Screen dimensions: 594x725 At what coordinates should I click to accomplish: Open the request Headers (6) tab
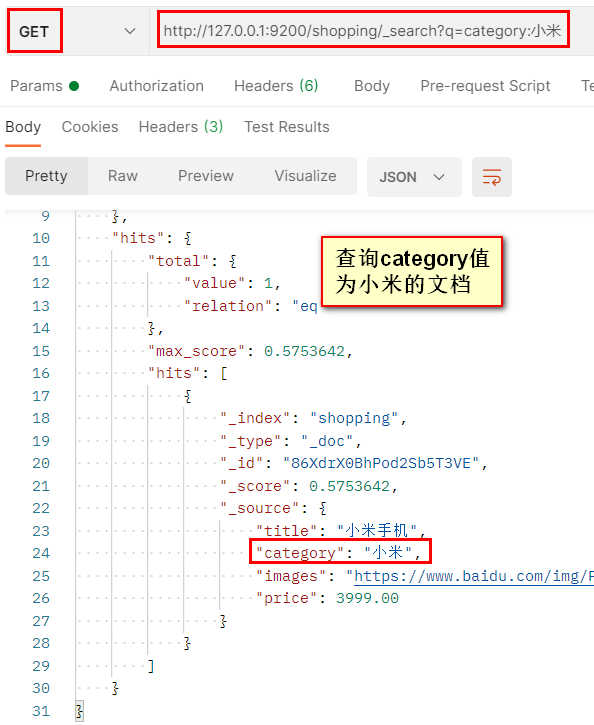point(276,86)
